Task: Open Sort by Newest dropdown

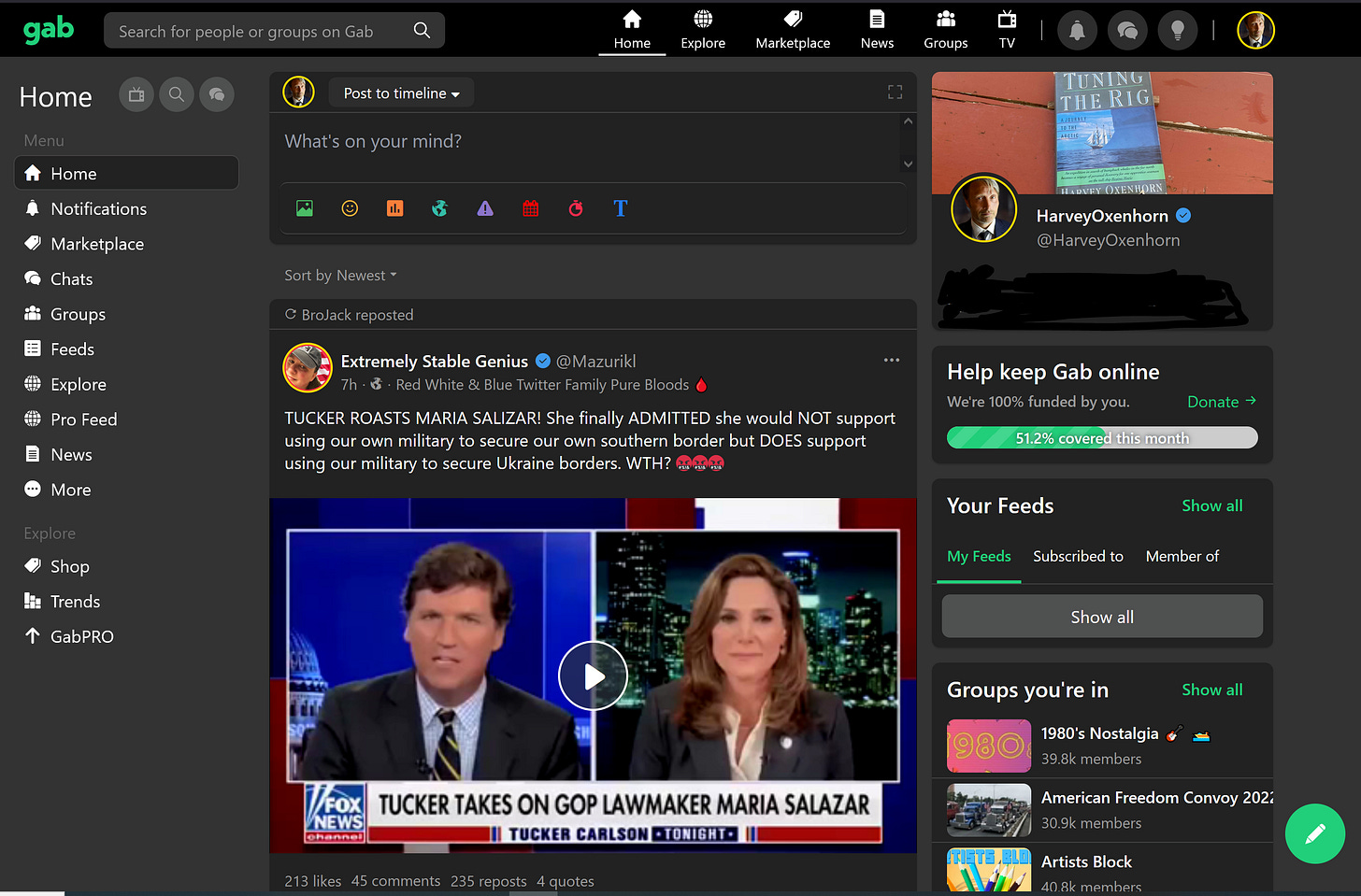Action: click(x=341, y=276)
